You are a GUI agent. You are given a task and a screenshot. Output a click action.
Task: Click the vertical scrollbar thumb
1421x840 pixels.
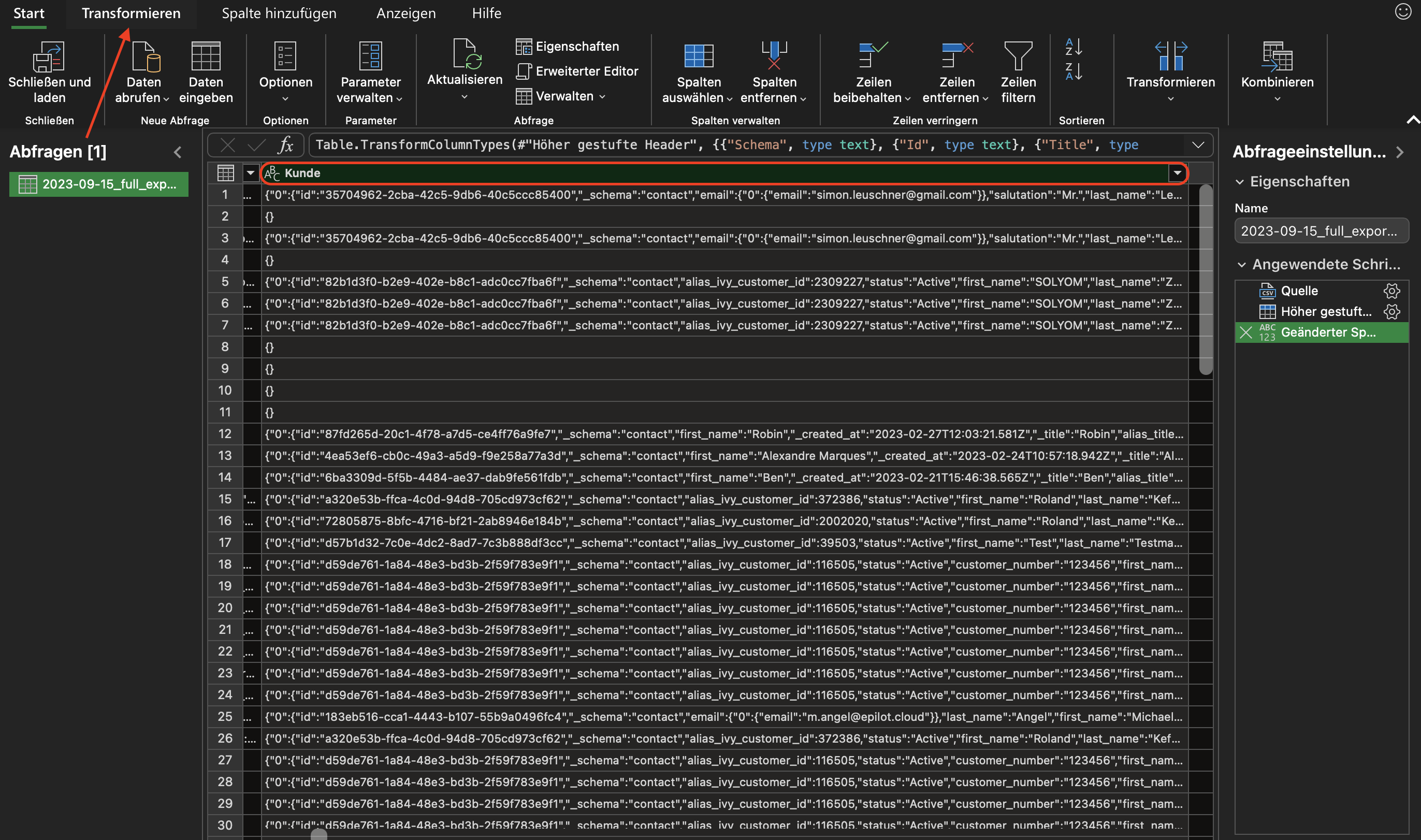(1206, 280)
